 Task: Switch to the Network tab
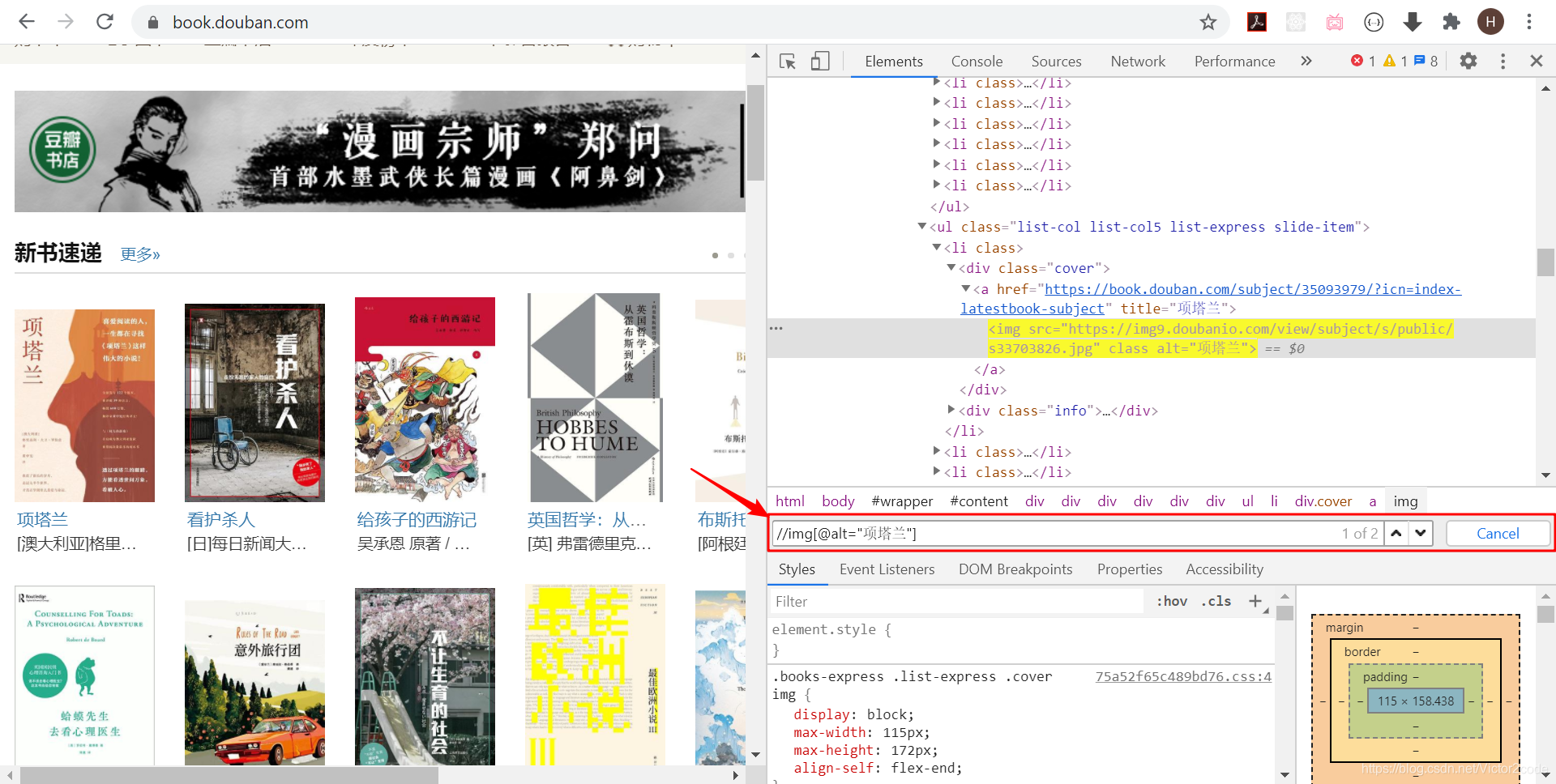tap(1138, 62)
